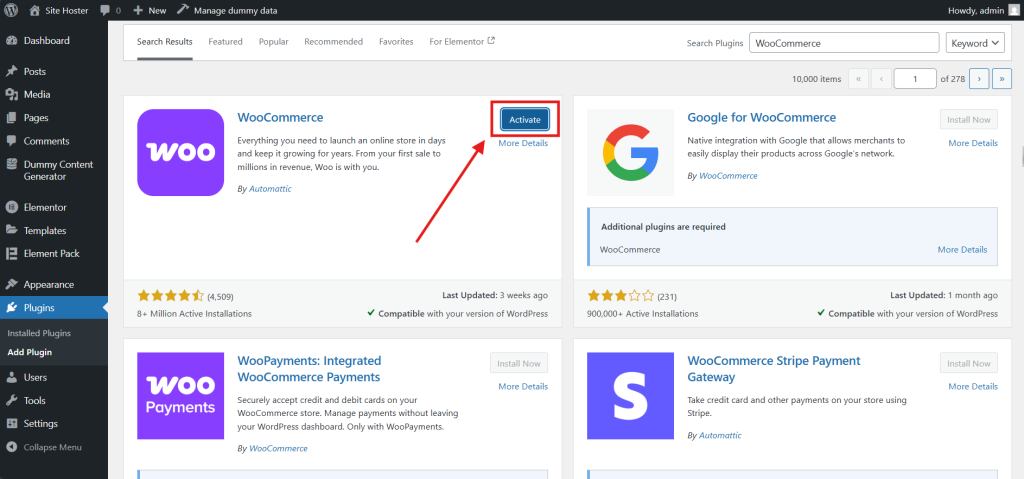Open More Details for Stripe Payment Gateway
The image size is (1024, 479).
pos(973,387)
